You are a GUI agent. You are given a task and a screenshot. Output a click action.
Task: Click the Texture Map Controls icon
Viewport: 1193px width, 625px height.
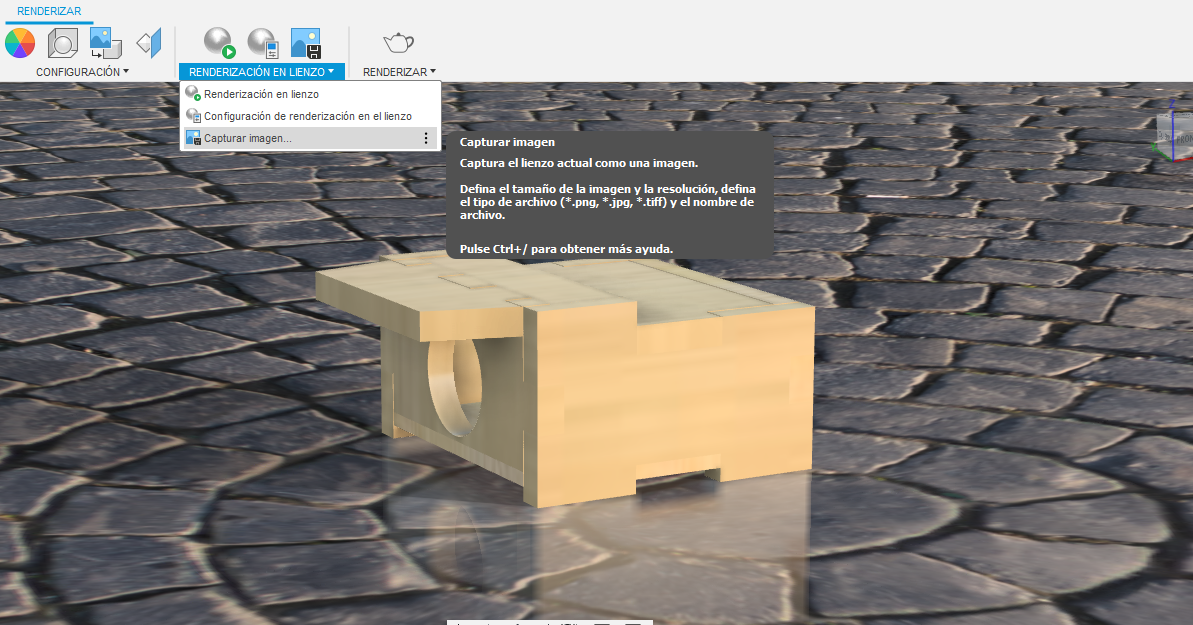tap(149, 43)
